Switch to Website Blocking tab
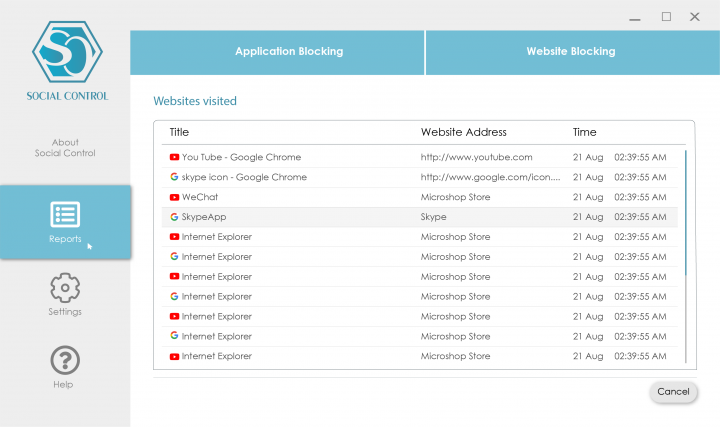The image size is (720, 427). [571, 51]
